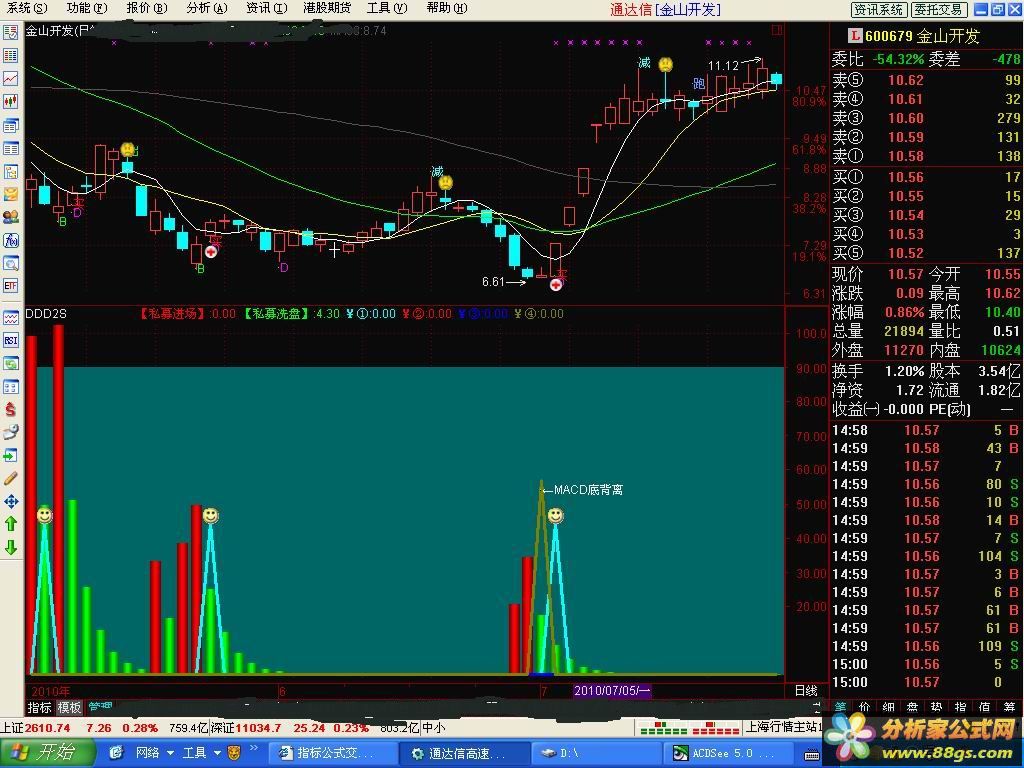
Task: Select the RSI indicator icon
Action: coord(10,340)
